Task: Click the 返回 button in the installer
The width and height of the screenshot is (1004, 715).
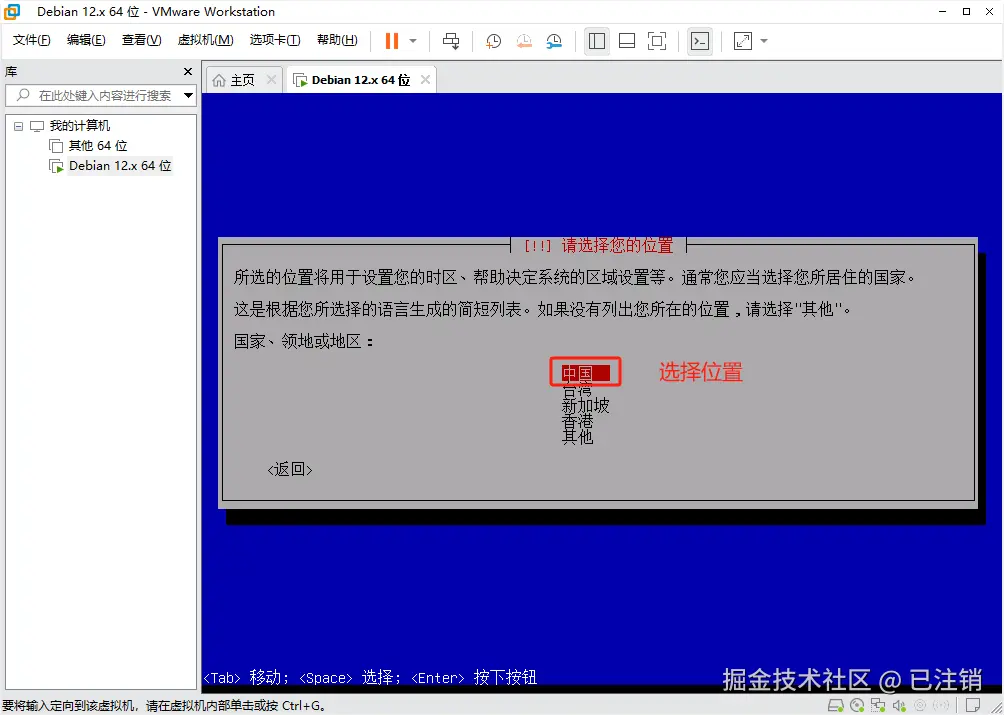Action: tap(289, 469)
